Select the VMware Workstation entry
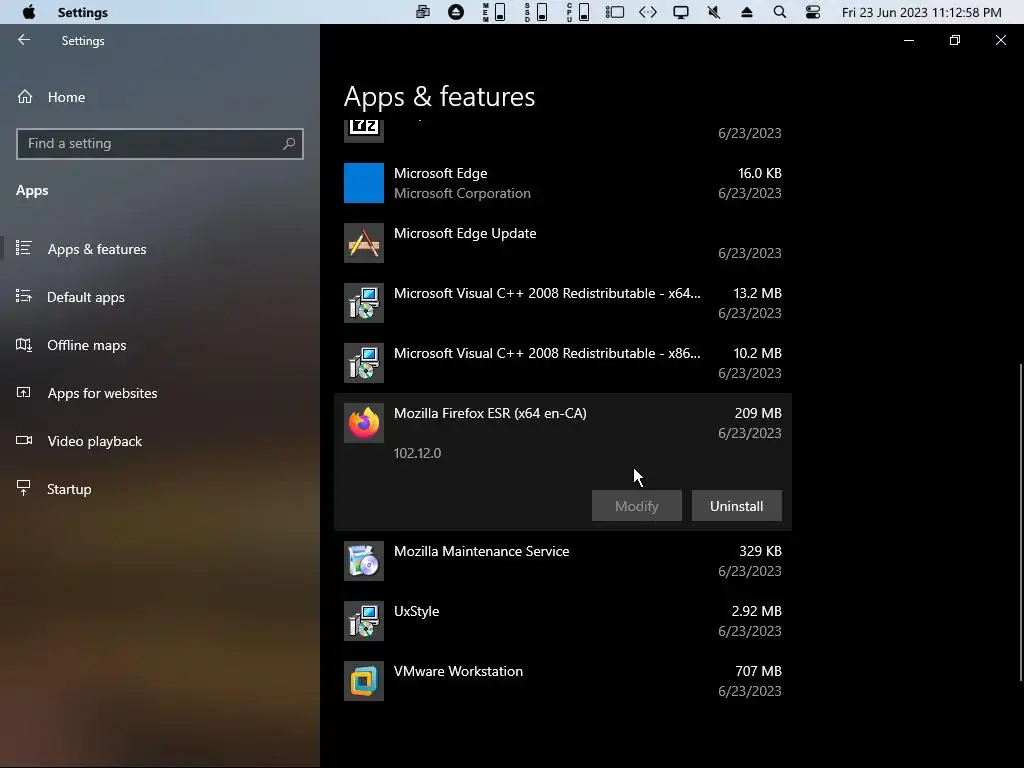The image size is (1024, 768). pos(562,681)
